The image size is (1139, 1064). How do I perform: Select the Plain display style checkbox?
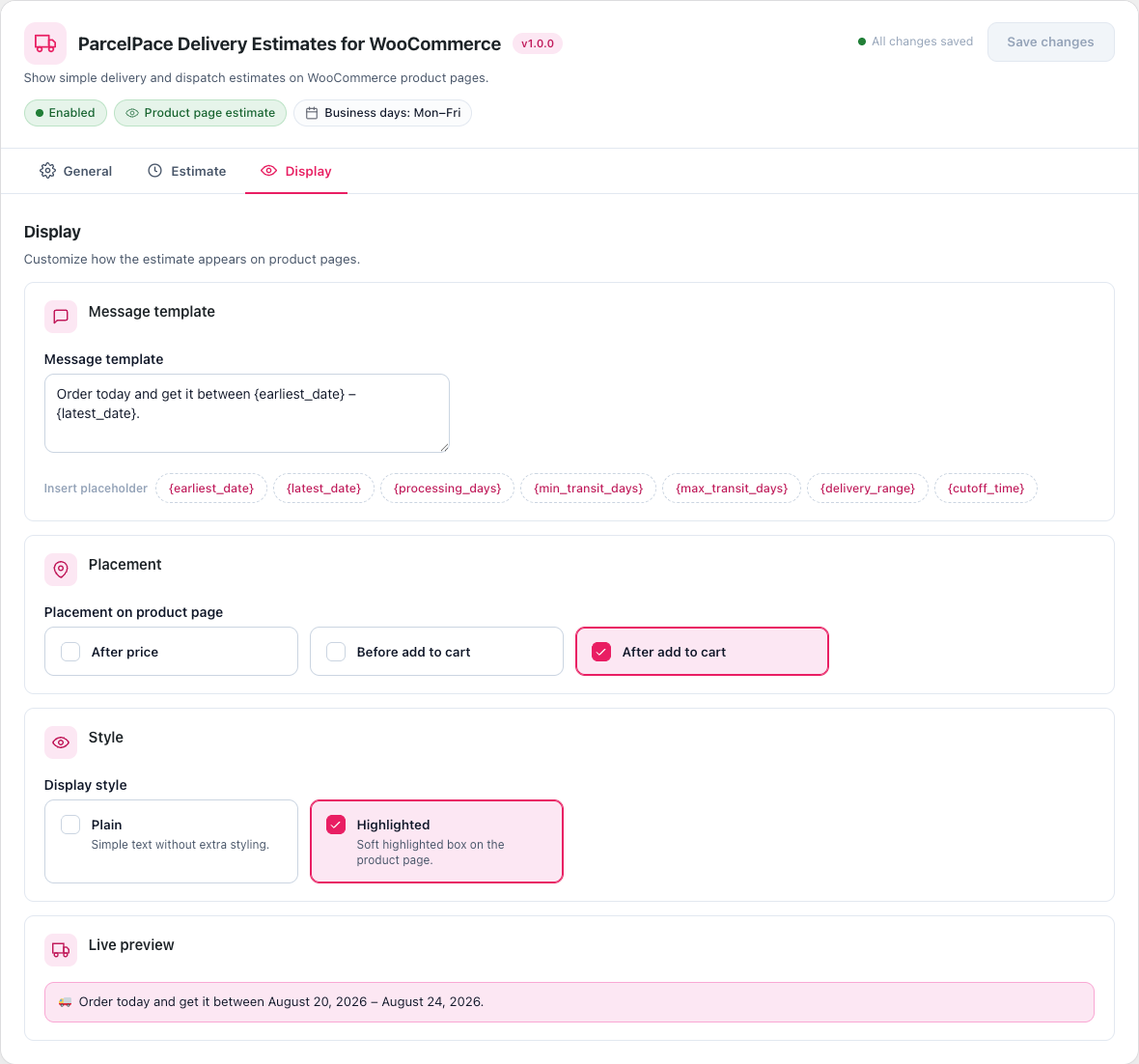(70, 825)
